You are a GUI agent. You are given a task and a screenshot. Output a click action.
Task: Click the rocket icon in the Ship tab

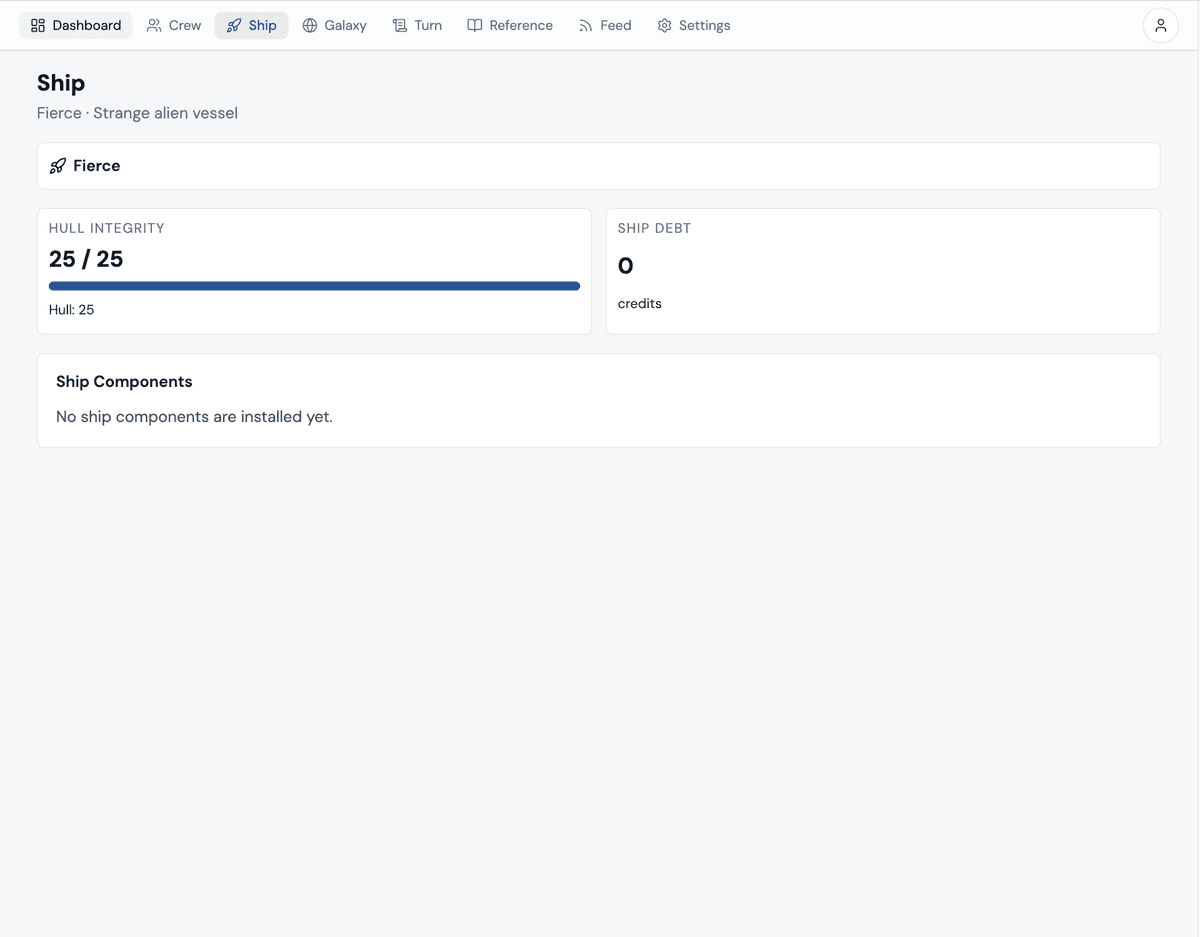pyautogui.click(x=234, y=25)
